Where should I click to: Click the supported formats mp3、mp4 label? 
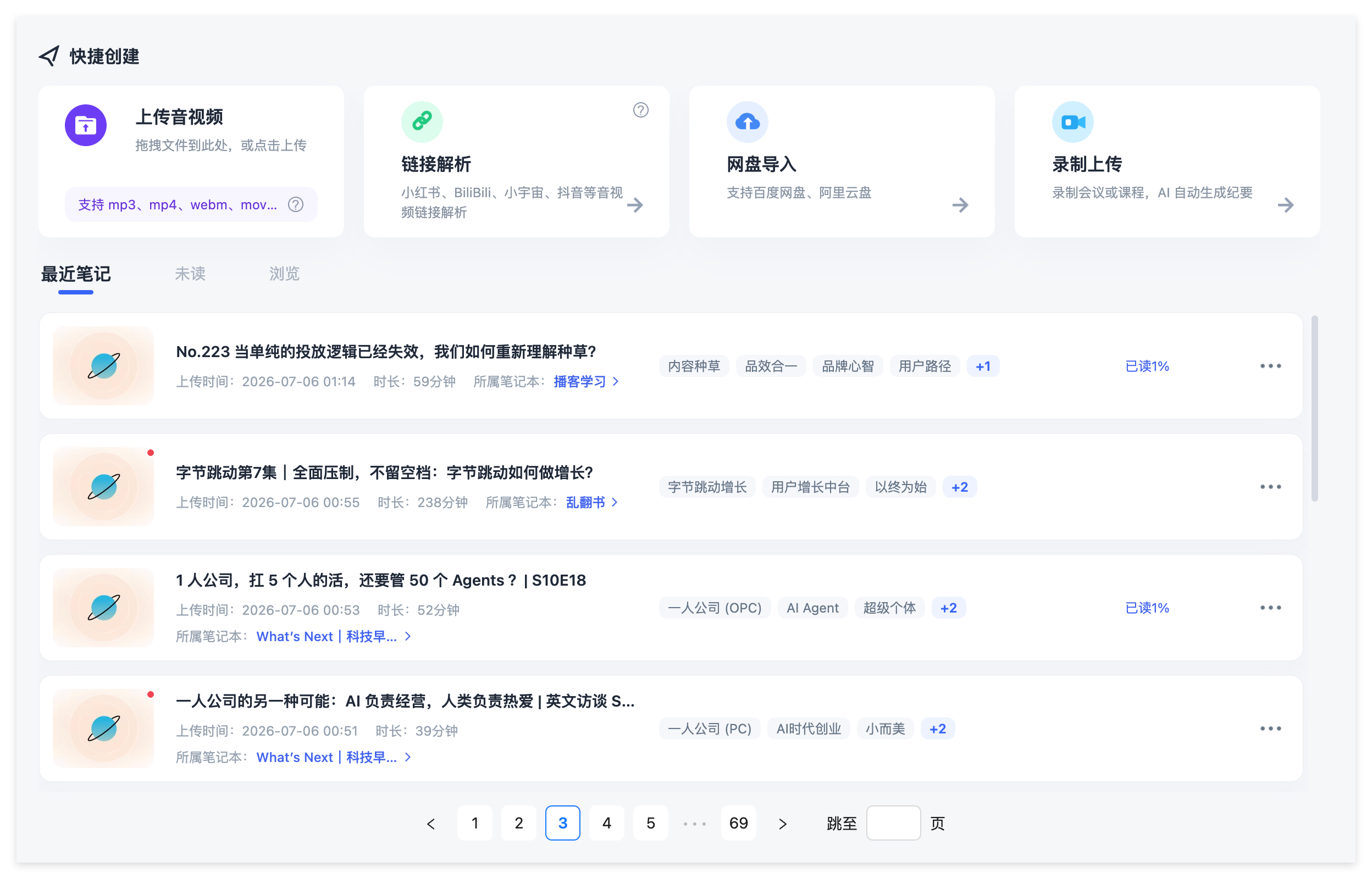tap(178, 205)
